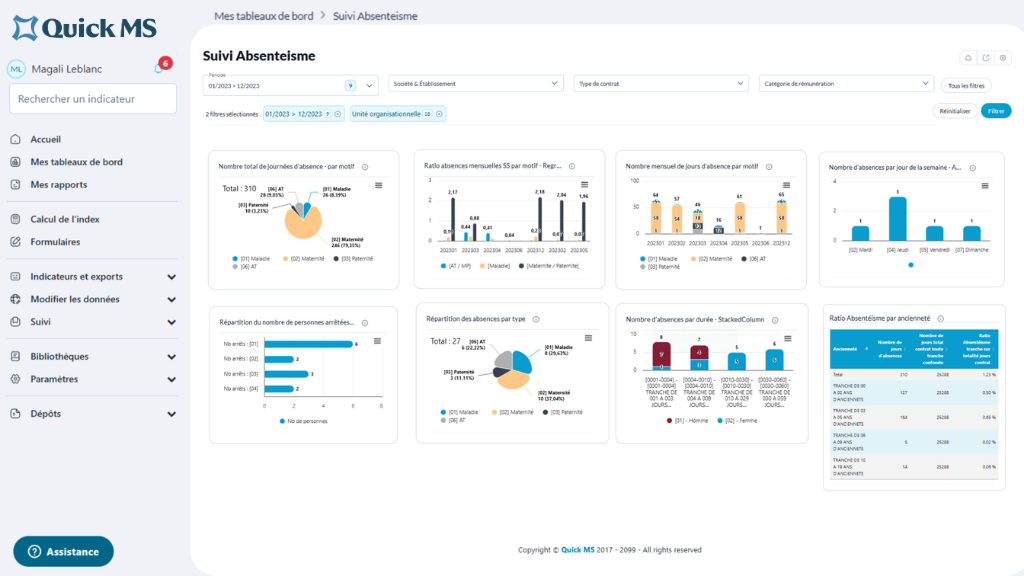Click the export/share dashboard icon at top right
This screenshot has width=1024, height=576.
pyautogui.click(x=985, y=58)
